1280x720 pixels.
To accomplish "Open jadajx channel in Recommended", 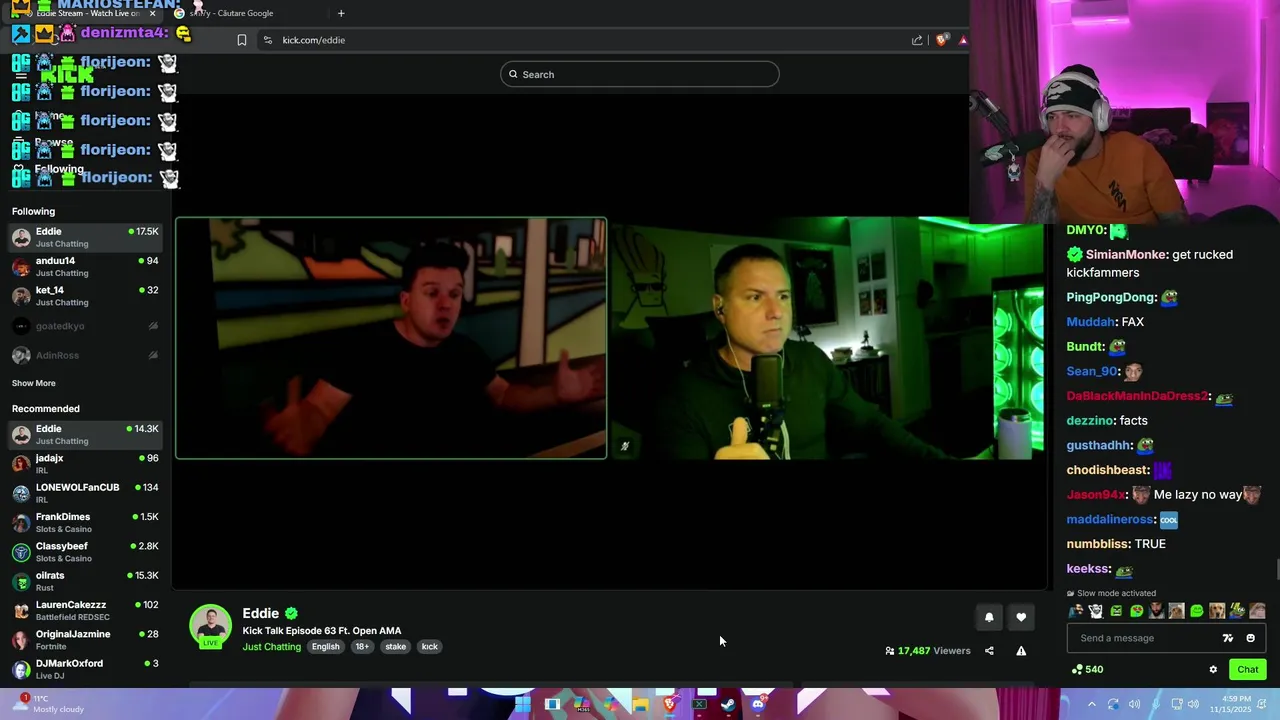I will tap(85, 463).
